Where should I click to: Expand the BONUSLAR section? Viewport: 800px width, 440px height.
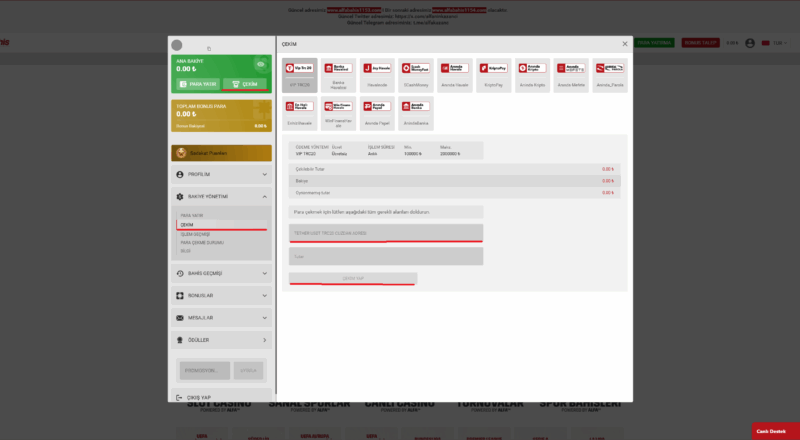221,296
